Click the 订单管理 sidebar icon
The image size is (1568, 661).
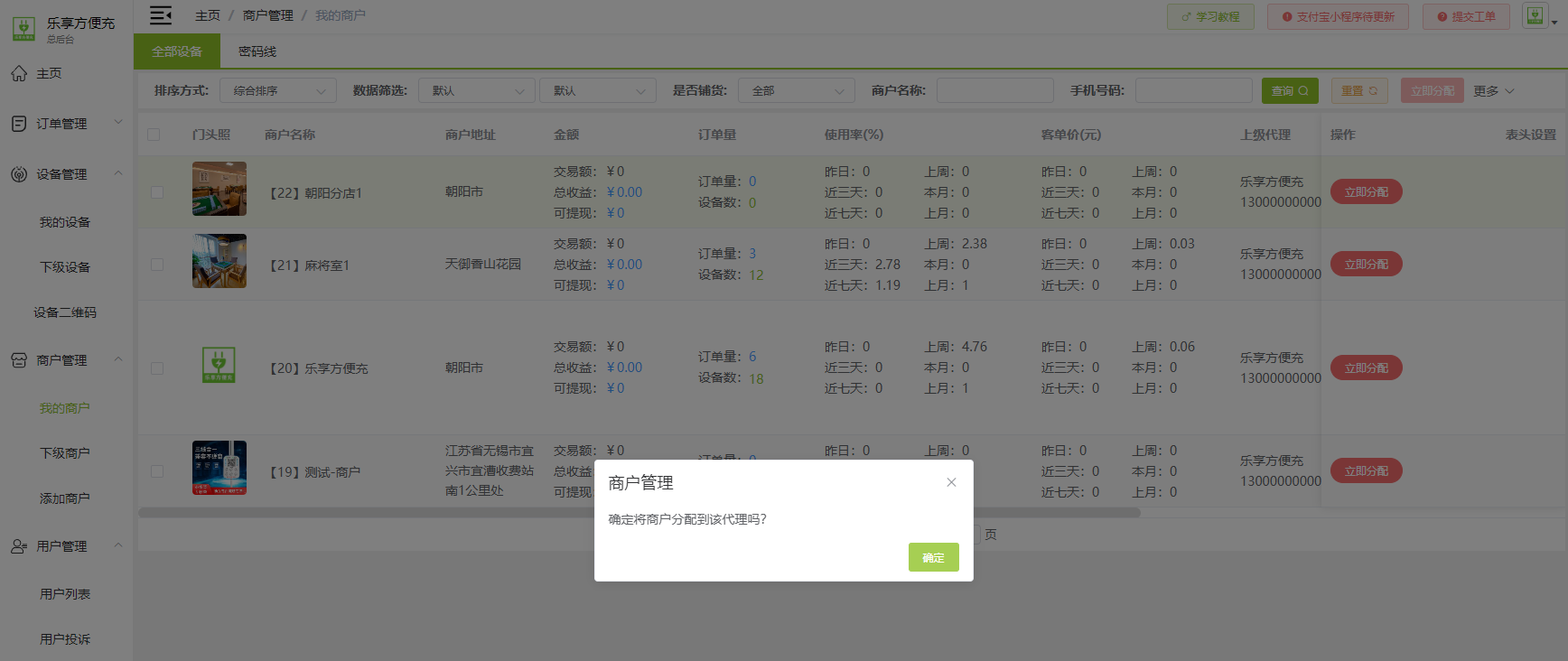[x=19, y=124]
